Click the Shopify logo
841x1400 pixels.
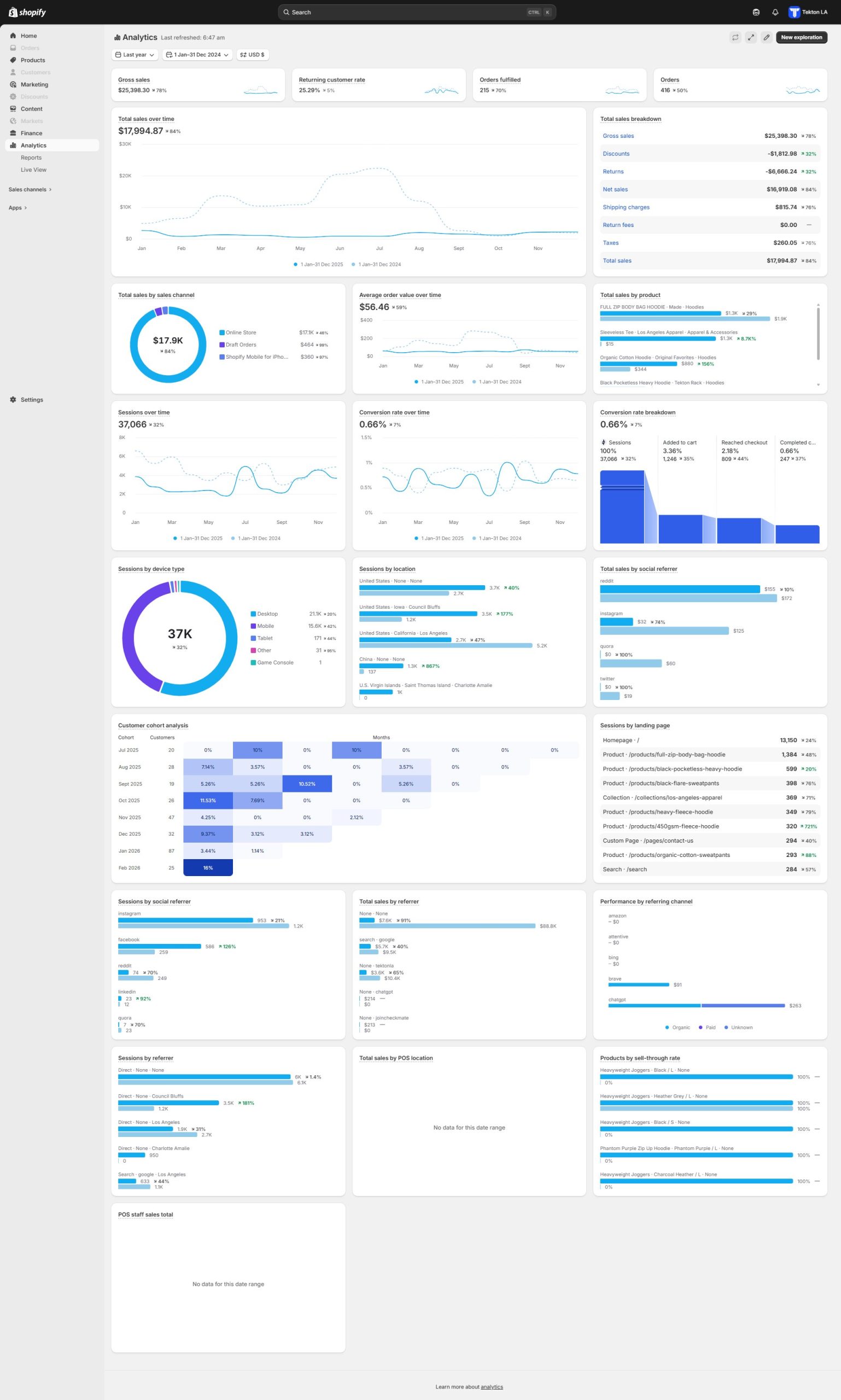point(27,13)
